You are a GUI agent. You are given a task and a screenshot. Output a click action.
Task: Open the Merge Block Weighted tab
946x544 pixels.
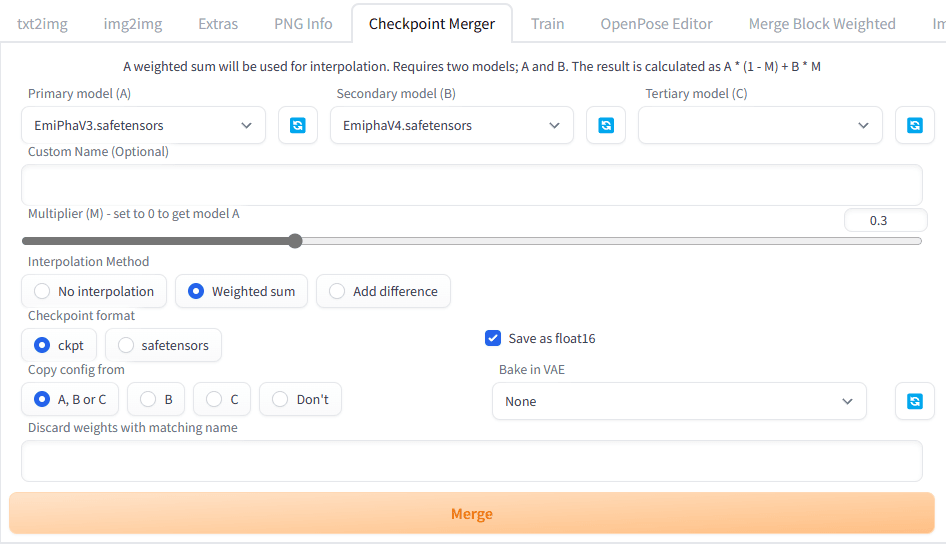[822, 23]
